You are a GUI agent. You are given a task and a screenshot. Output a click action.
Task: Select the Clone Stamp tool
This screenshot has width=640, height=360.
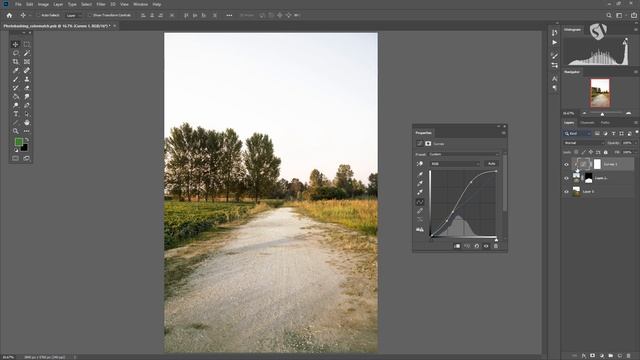27,79
